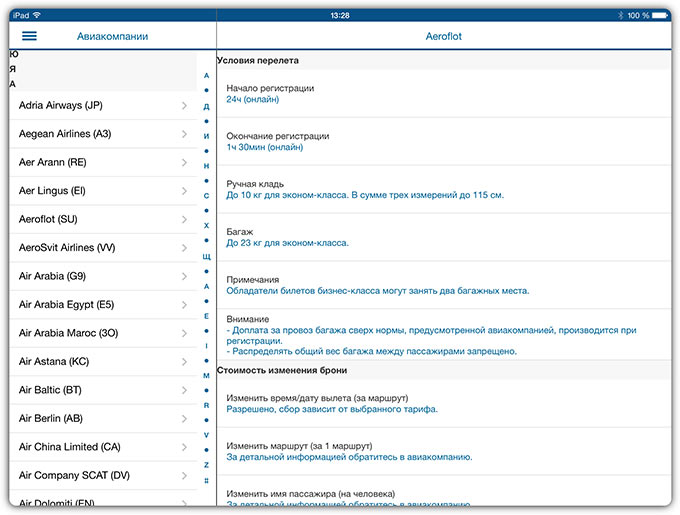Open Aer Arann (RE) chevron
Viewport: 680px width, 515px height.
tap(184, 163)
